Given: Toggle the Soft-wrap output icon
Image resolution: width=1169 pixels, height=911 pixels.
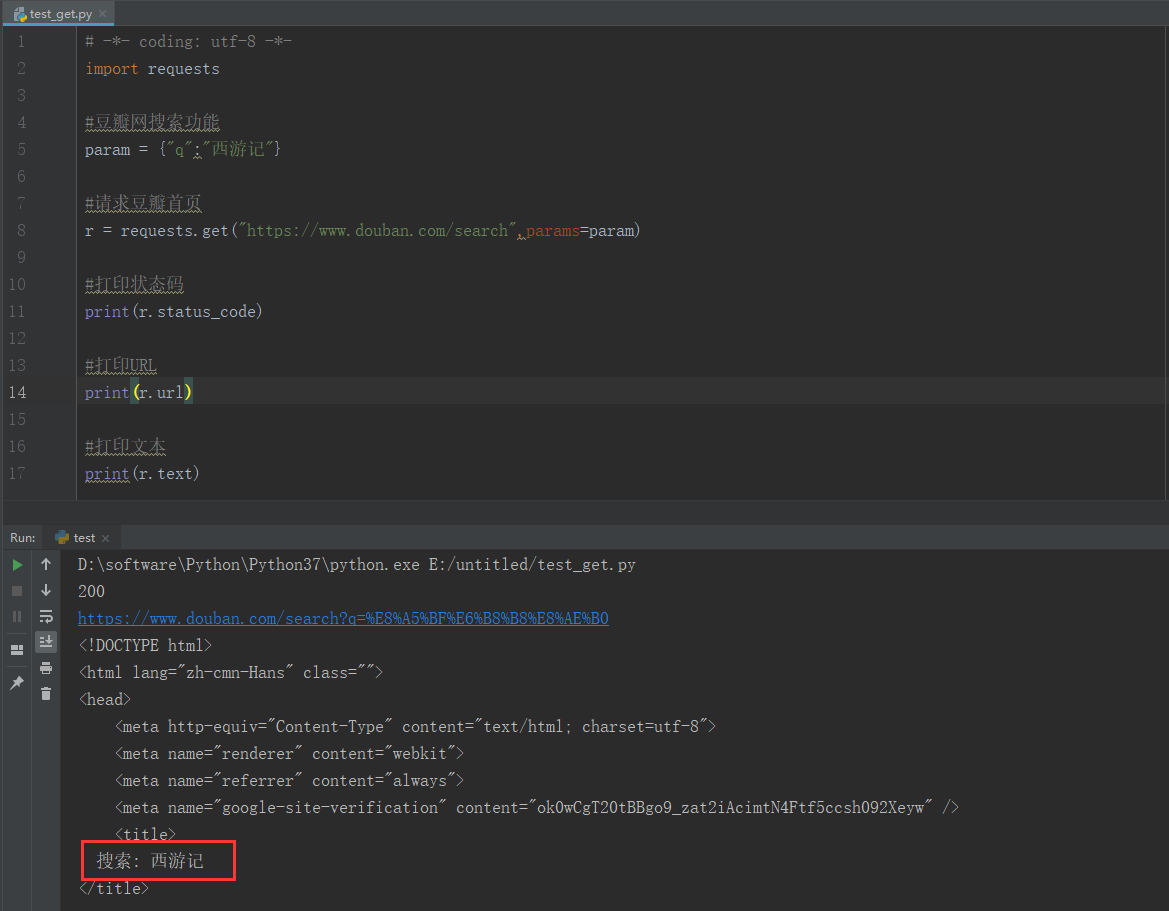Looking at the screenshot, I should [x=46, y=617].
